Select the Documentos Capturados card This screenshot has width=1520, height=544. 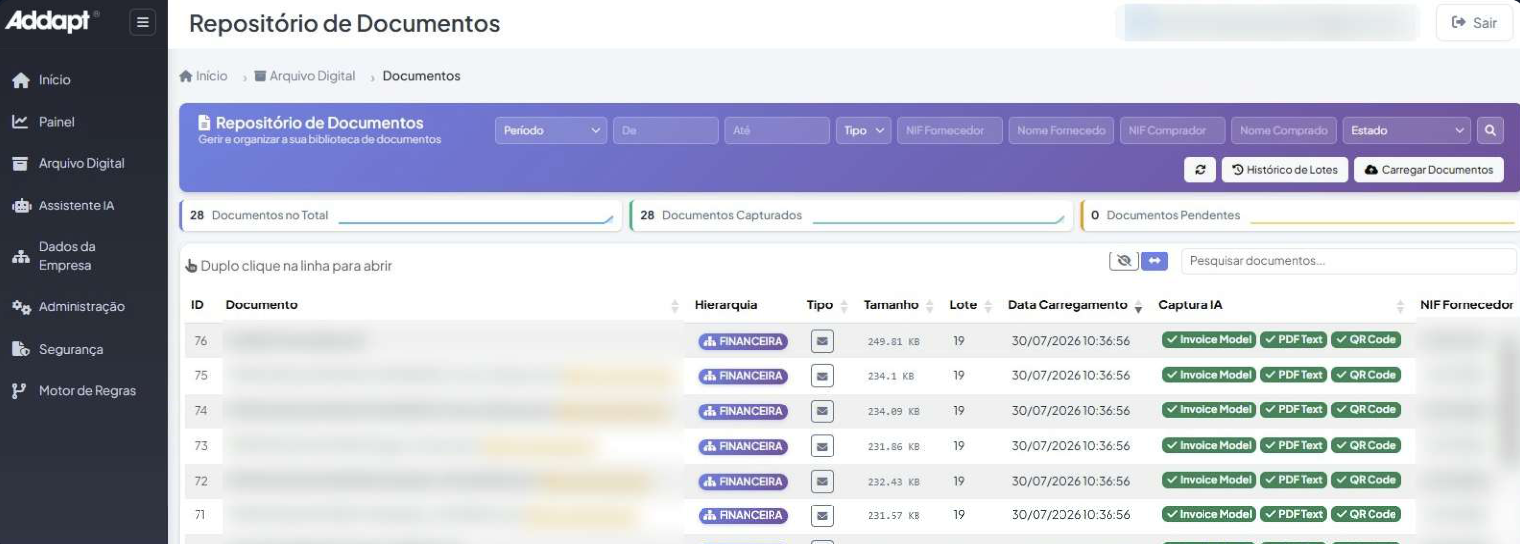pyautogui.click(x=851, y=215)
